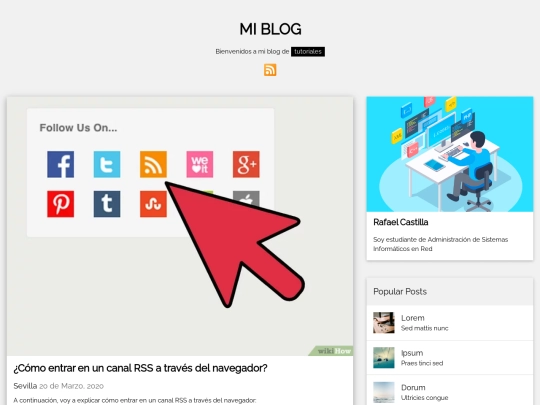
Task: Click the Twitter icon in Follow Us On
Action: click(107, 164)
